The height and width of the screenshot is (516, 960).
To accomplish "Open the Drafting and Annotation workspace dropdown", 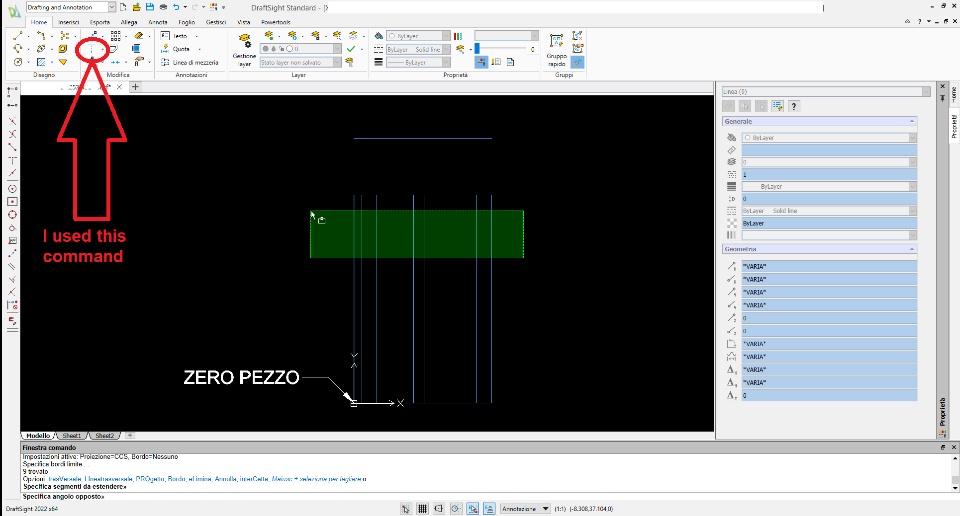I will click(111, 7).
